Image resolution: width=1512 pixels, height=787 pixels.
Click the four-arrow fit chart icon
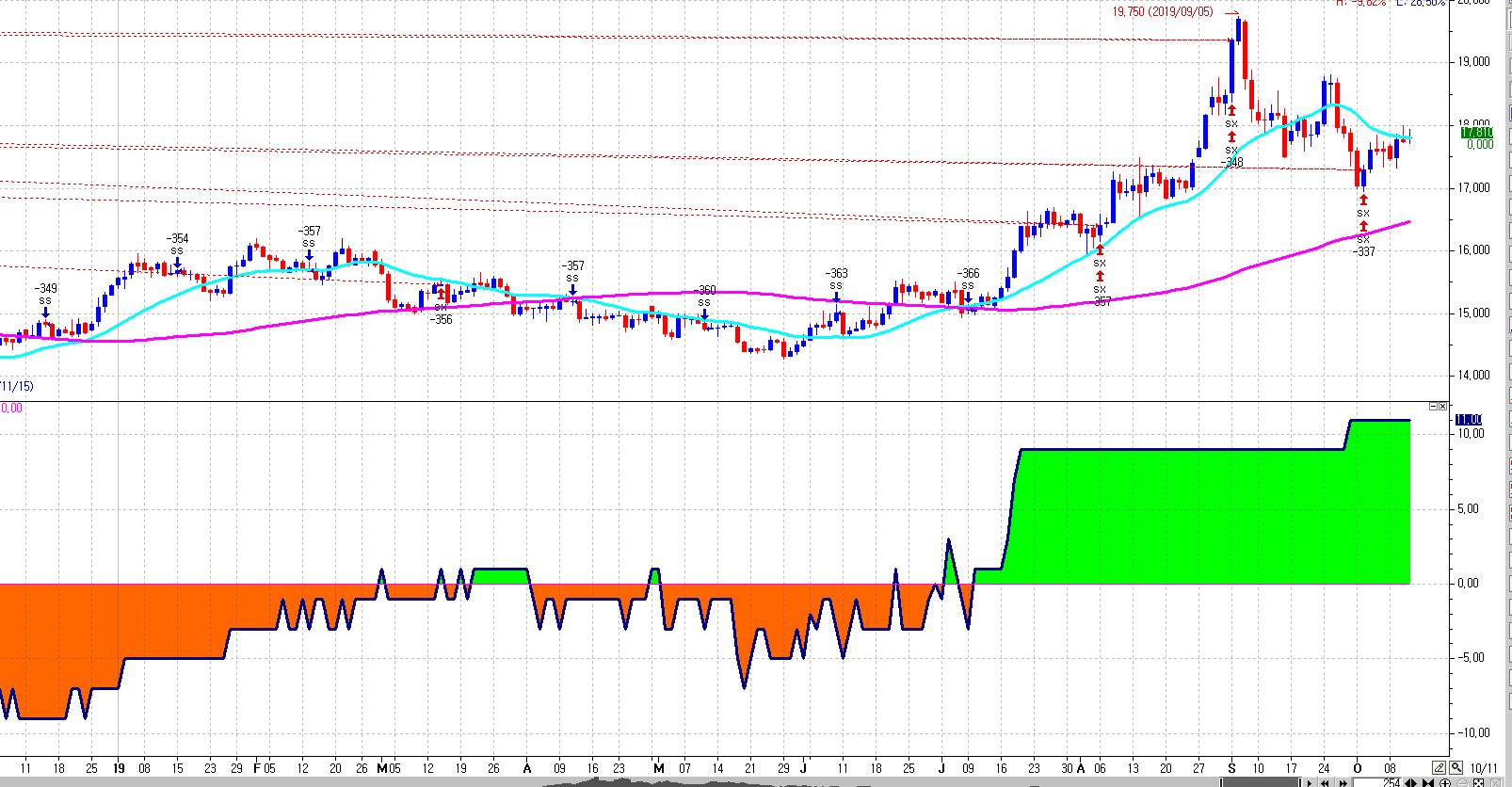point(1478,783)
